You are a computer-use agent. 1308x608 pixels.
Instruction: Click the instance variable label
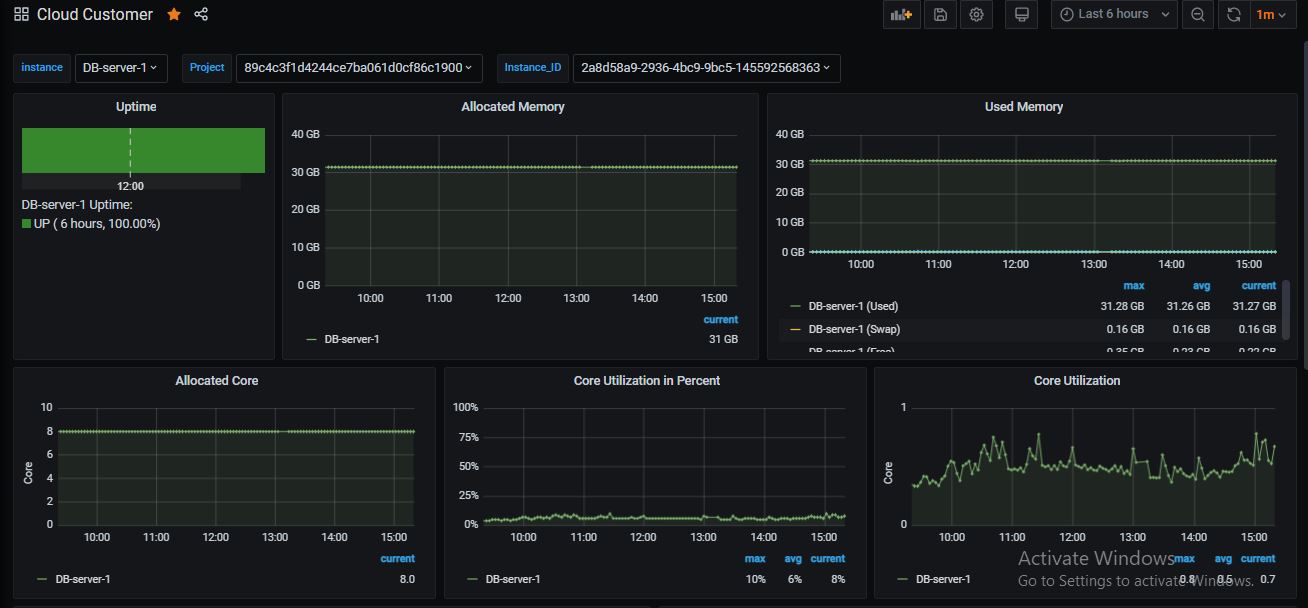click(x=42, y=68)
